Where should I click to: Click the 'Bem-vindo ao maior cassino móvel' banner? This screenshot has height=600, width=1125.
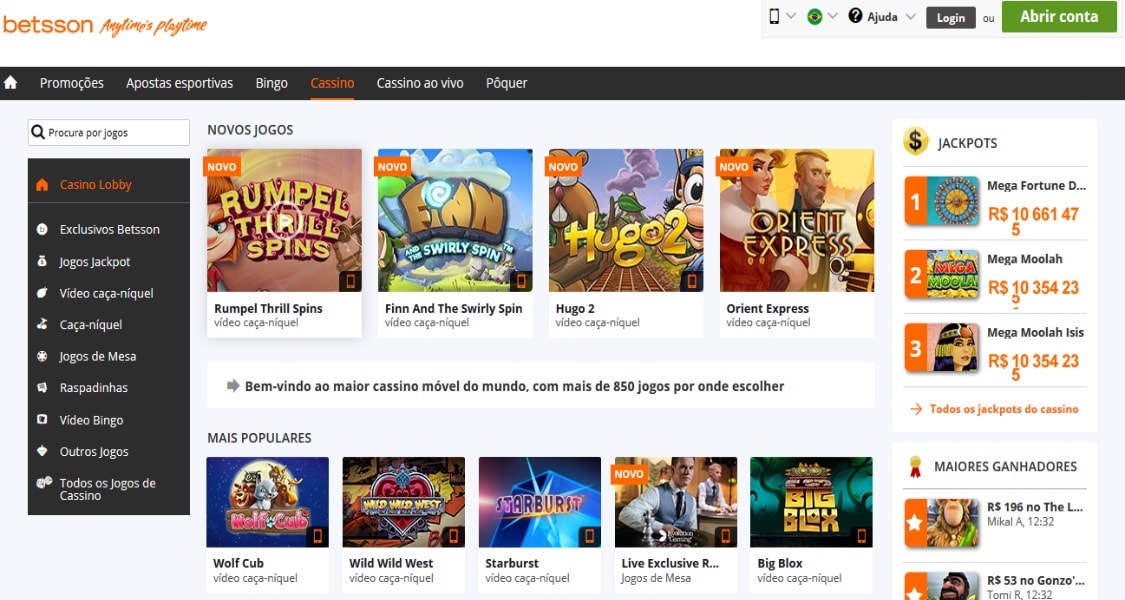point(540,385)
